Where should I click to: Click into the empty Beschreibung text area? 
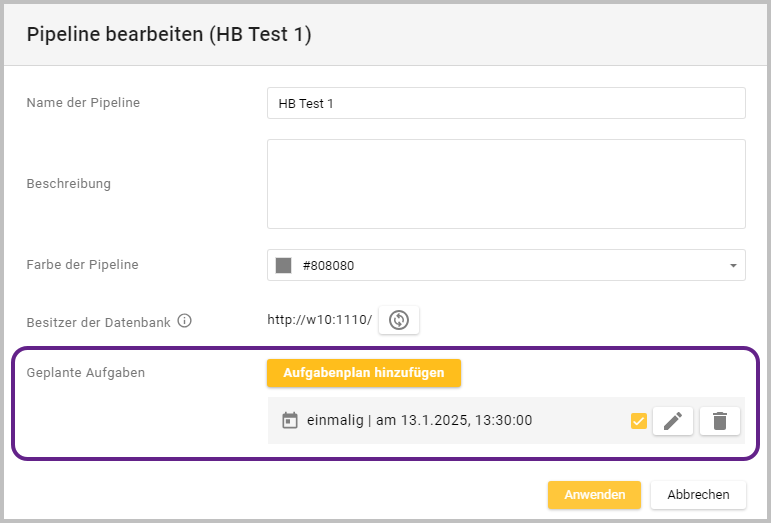(x=505, y=184)
